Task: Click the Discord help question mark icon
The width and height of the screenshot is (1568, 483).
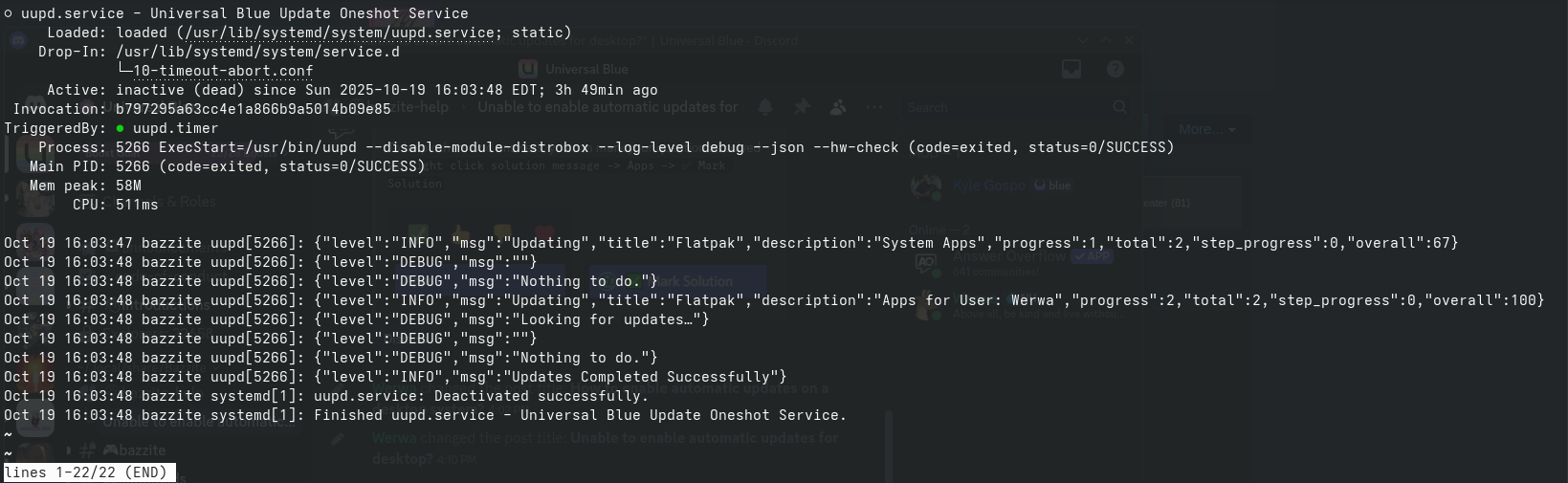Action: pos(1115,69)
